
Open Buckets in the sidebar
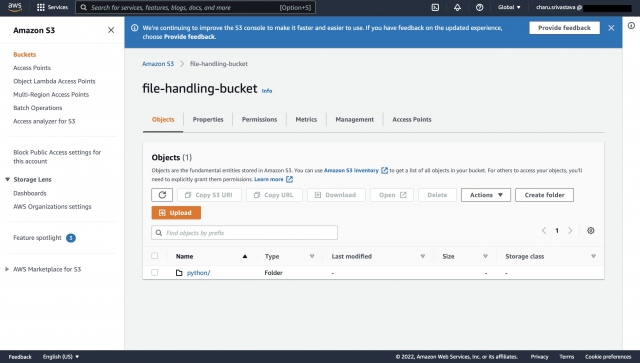(24, 54)
